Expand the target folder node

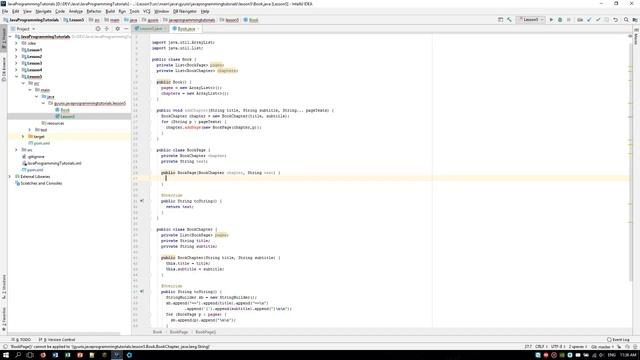tap(23, 136)
